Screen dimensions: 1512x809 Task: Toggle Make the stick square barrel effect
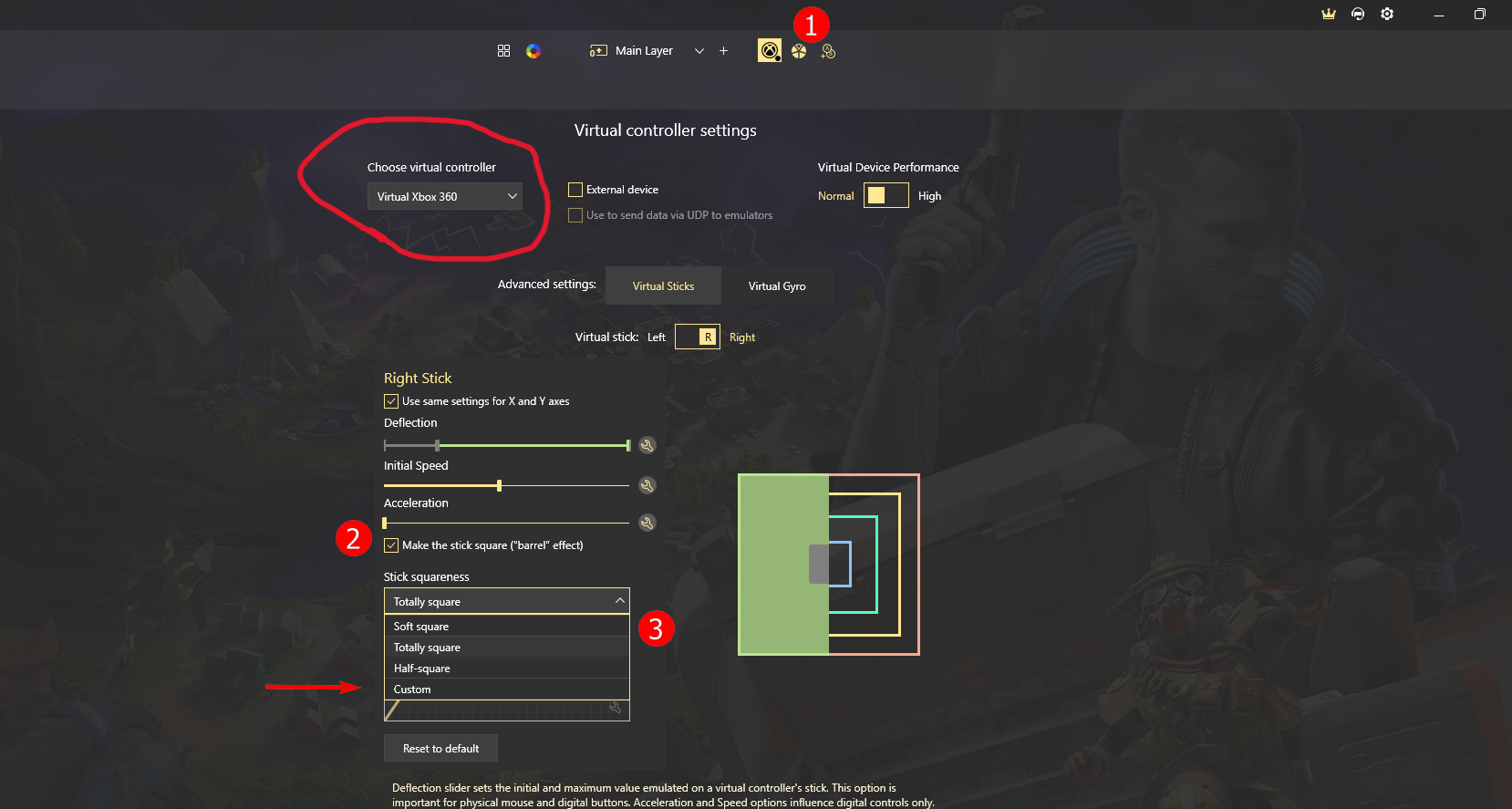point(391,545)
